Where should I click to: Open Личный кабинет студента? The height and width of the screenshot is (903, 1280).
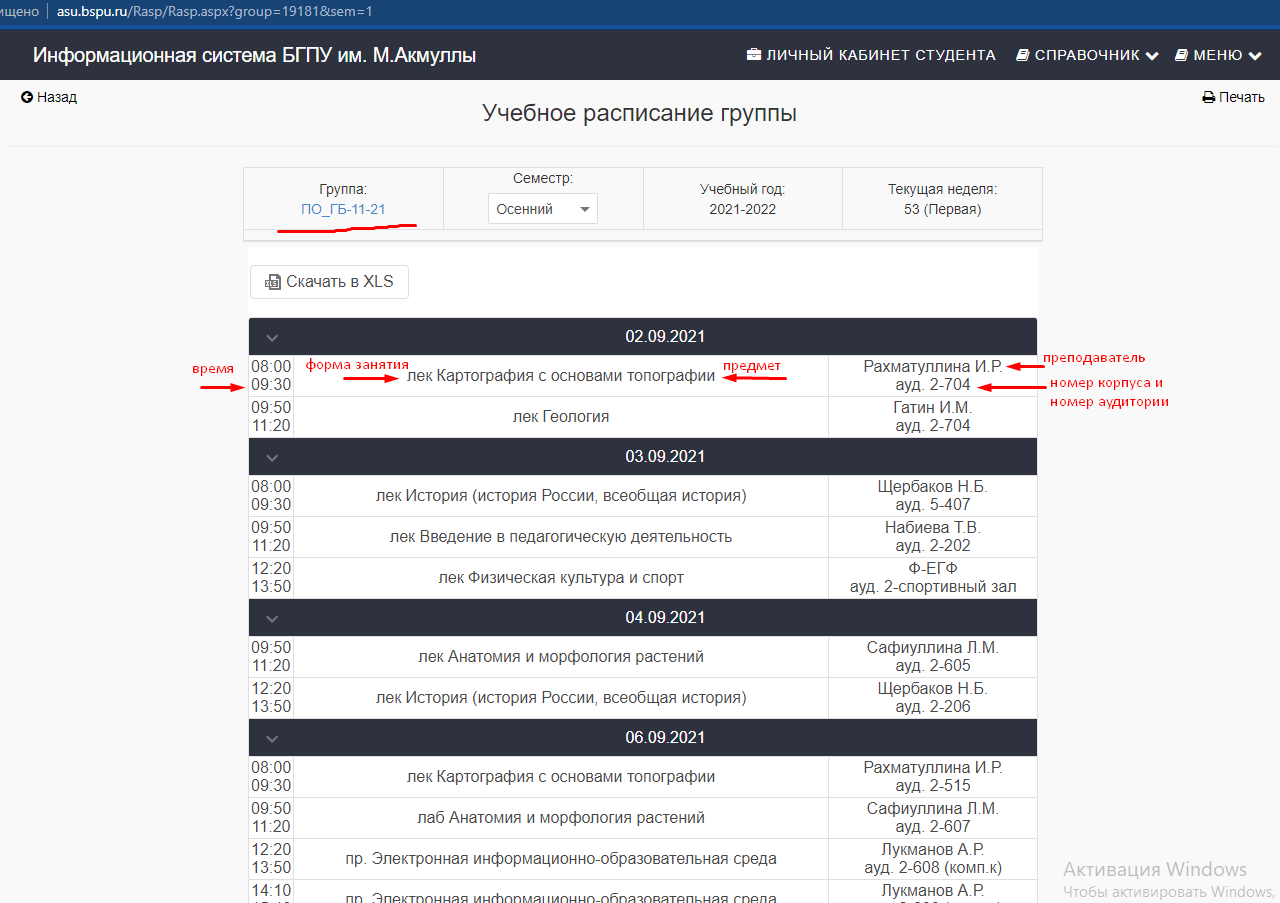(880, 55)
